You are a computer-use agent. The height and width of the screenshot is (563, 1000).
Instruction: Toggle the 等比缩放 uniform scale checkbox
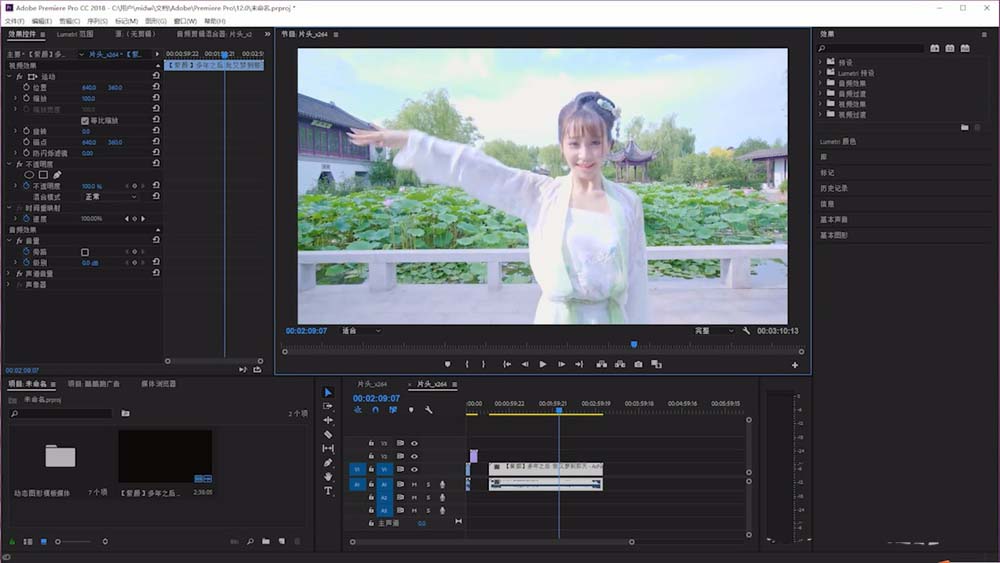(85, 120)
